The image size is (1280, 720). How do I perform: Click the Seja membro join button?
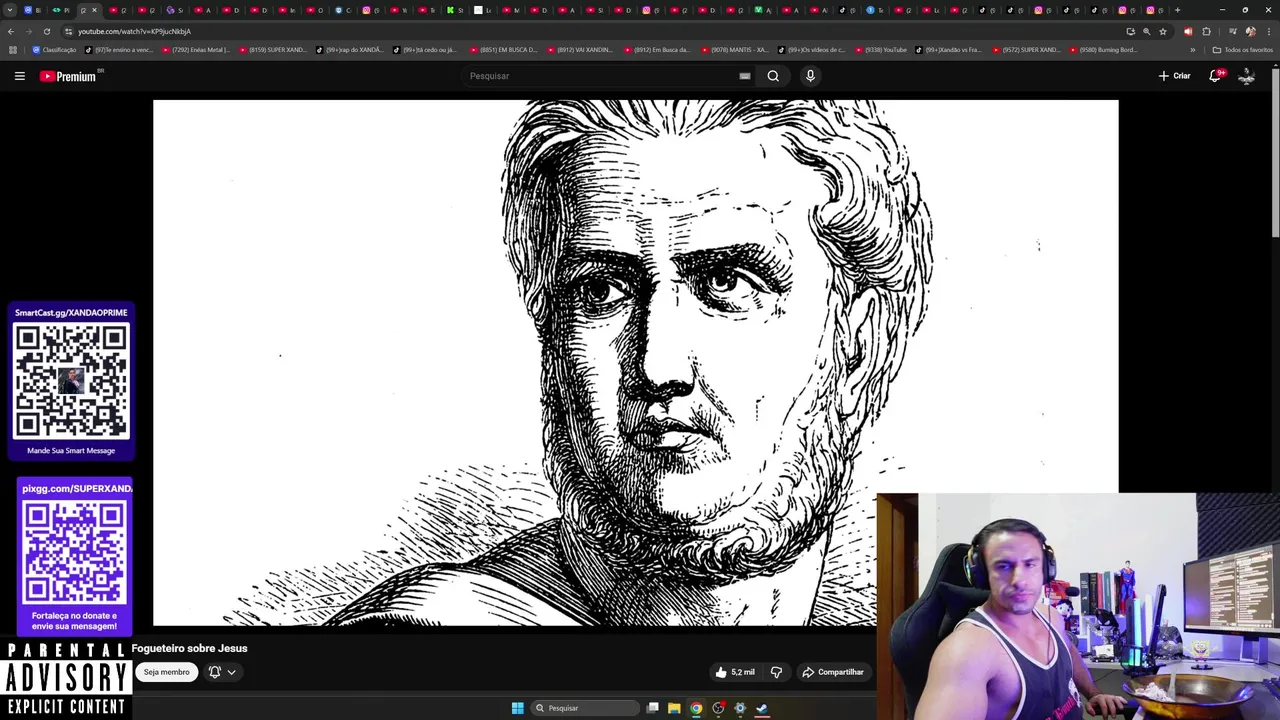point(166,672)
